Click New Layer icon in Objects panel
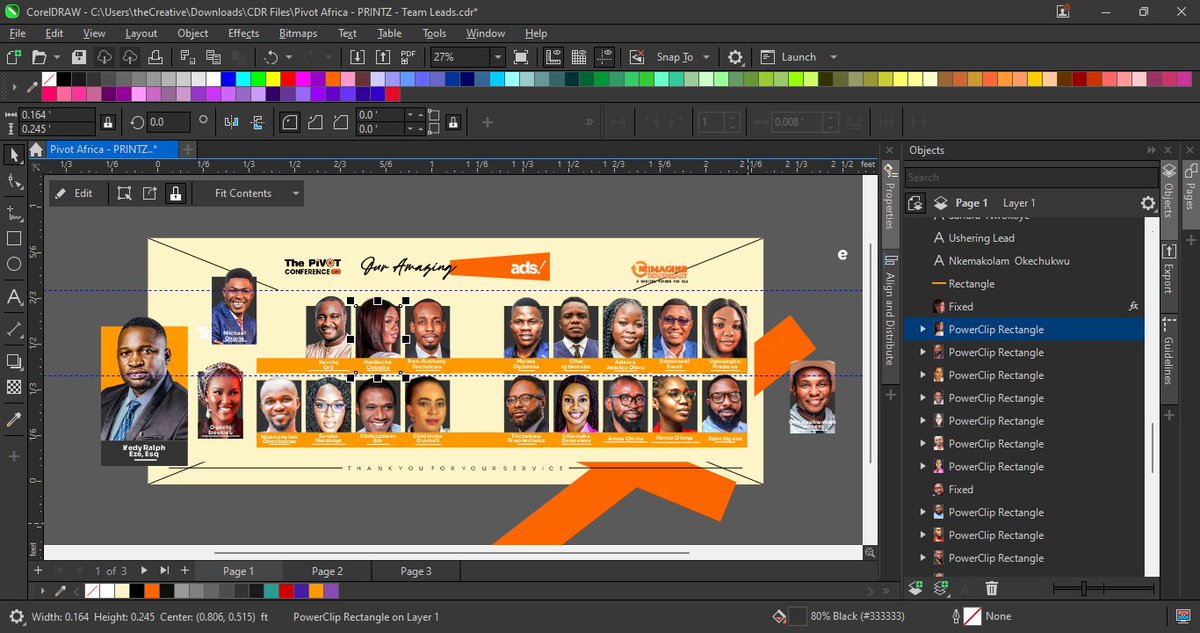 [x=915, y=589]
